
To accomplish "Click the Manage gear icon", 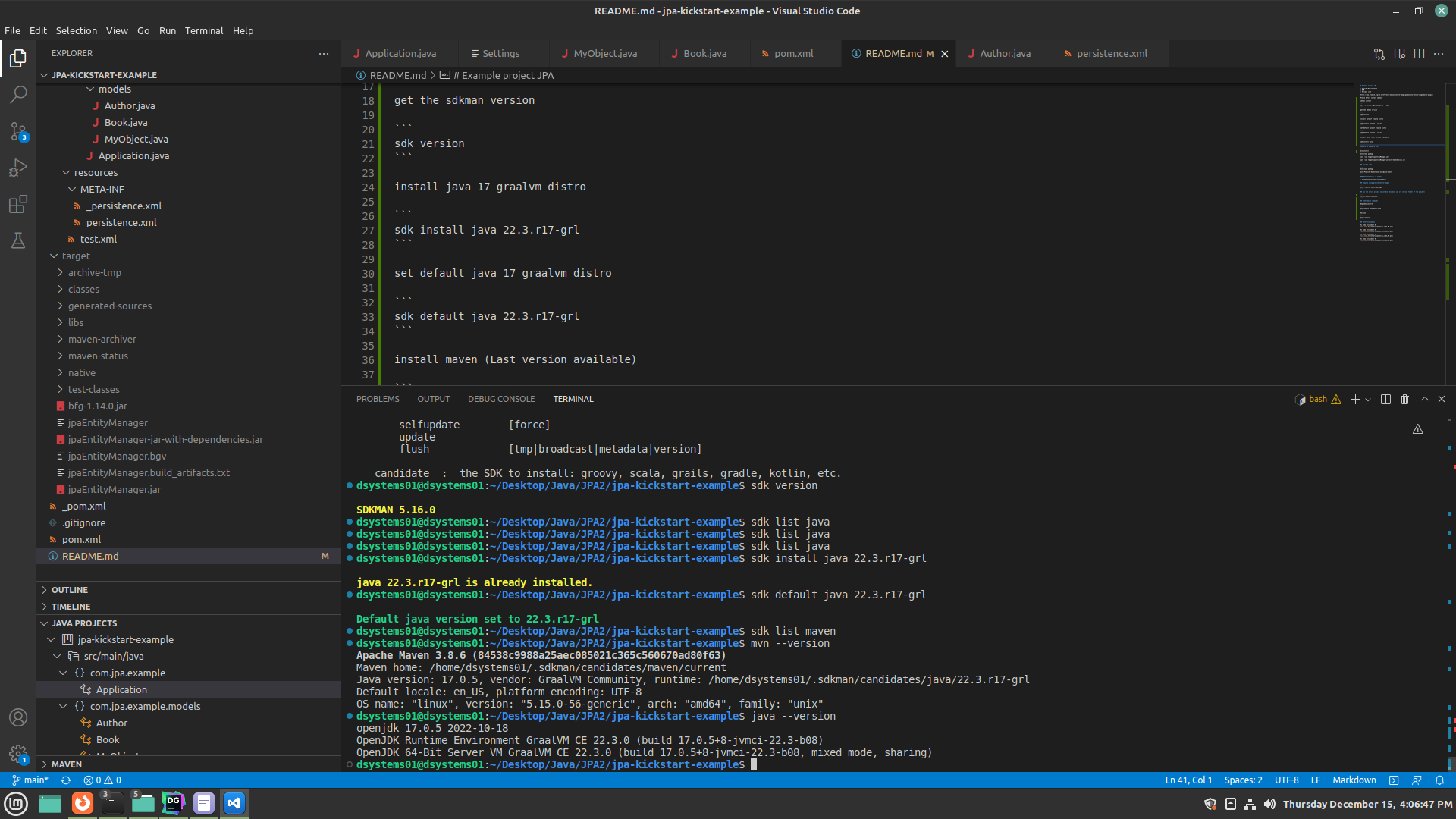I will click(x=18, y=753).
